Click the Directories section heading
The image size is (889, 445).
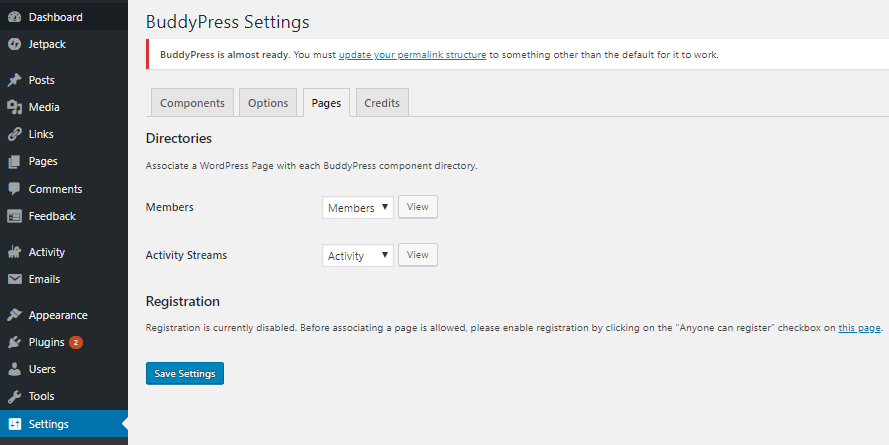tap(179, 138)
